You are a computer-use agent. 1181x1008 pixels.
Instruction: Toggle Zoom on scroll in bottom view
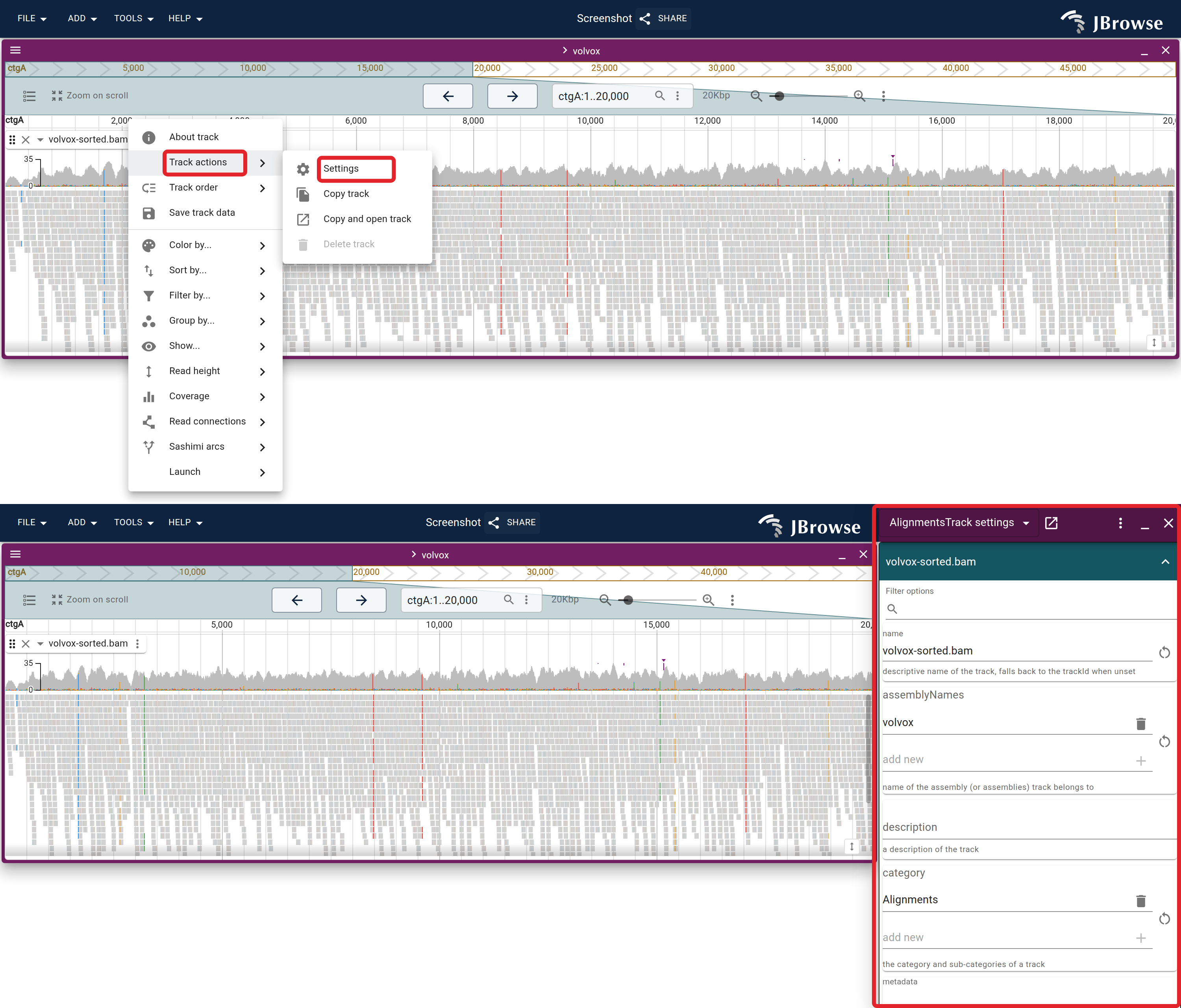tap(90, 600)
